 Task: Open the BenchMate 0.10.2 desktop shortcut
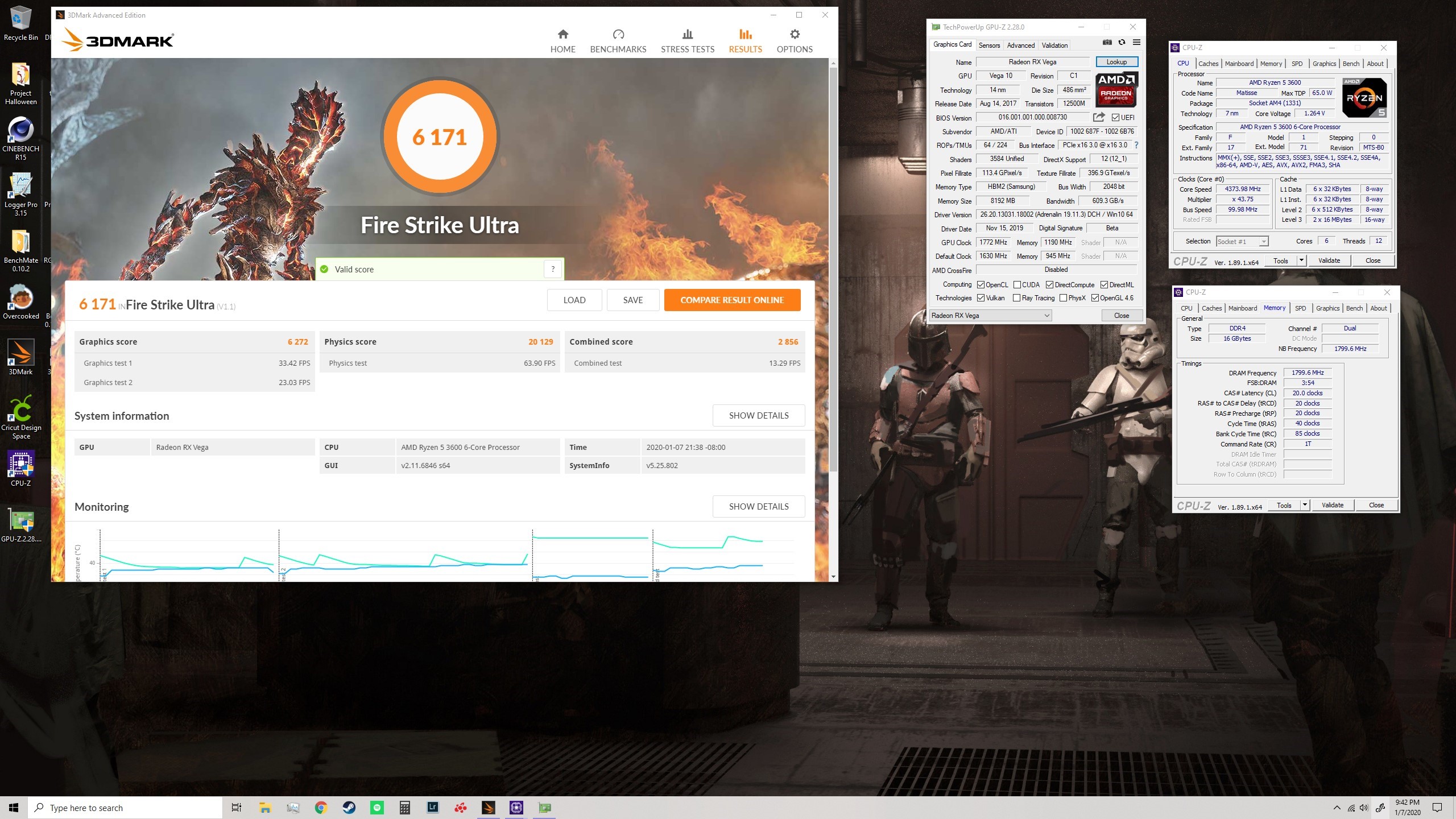pyautogui.click(x=20, y=250)
